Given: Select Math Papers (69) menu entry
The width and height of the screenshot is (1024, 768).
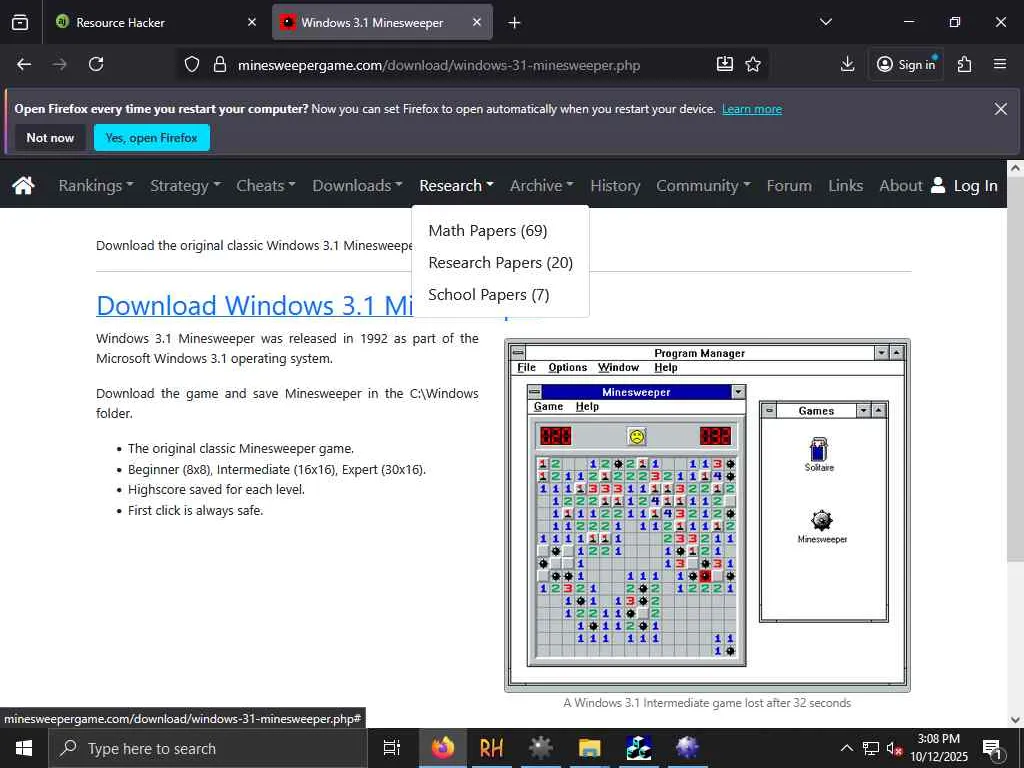Looking at the screenshot, I should pyautogui.click(x=488, y=231).
